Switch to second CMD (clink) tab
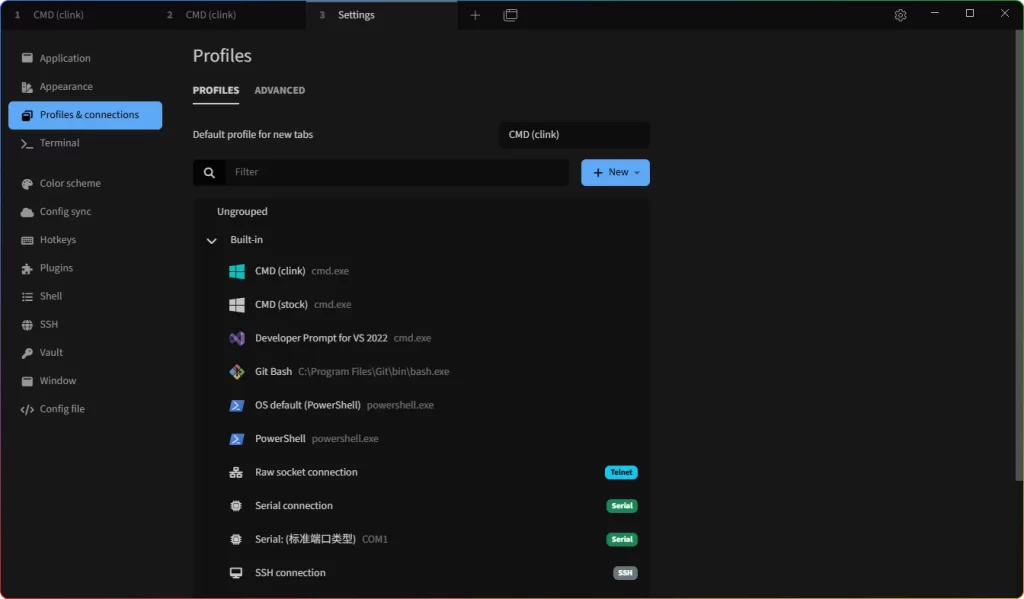 (x=229, y=15)
